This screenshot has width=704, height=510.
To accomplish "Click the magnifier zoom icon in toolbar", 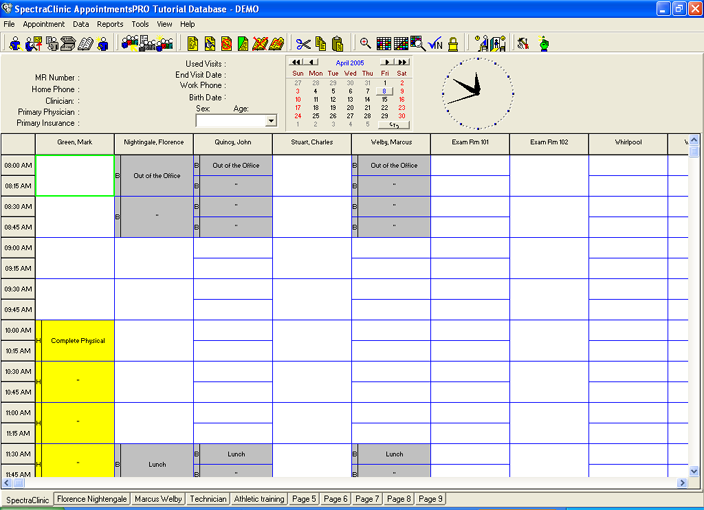I will point(365,43).
